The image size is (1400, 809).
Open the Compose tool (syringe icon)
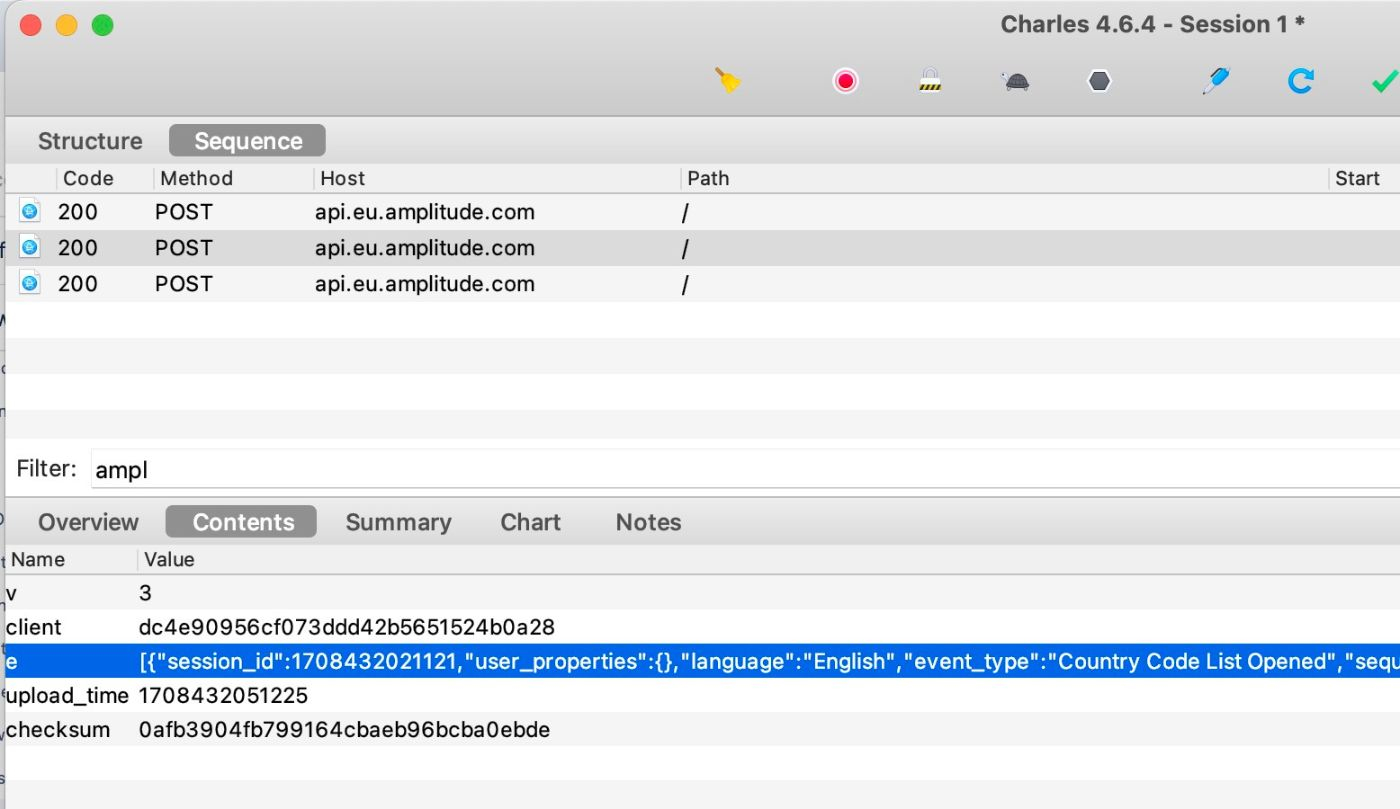[x=1215, y=81]
